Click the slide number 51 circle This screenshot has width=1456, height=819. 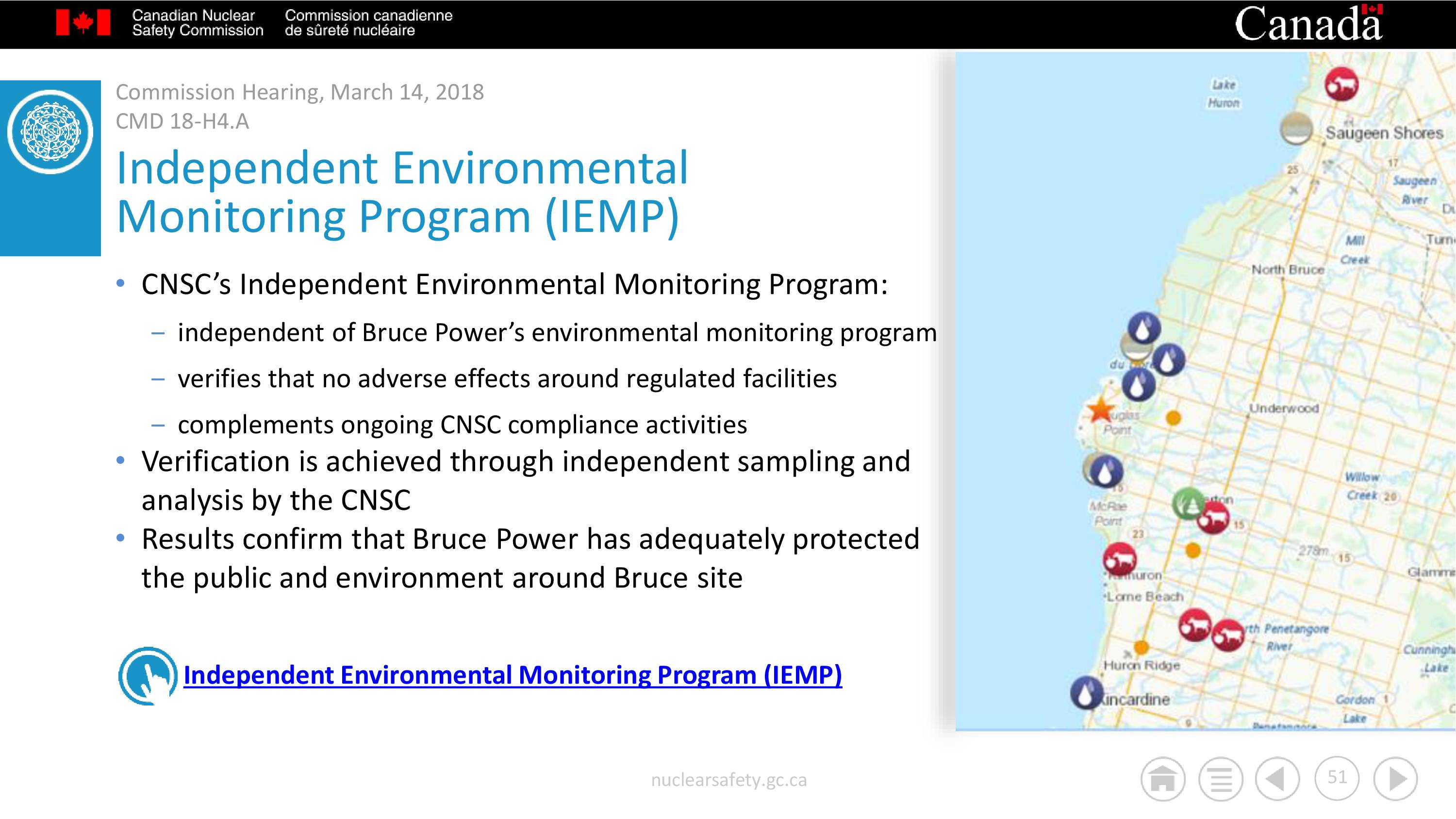(x=1337, y=778)
